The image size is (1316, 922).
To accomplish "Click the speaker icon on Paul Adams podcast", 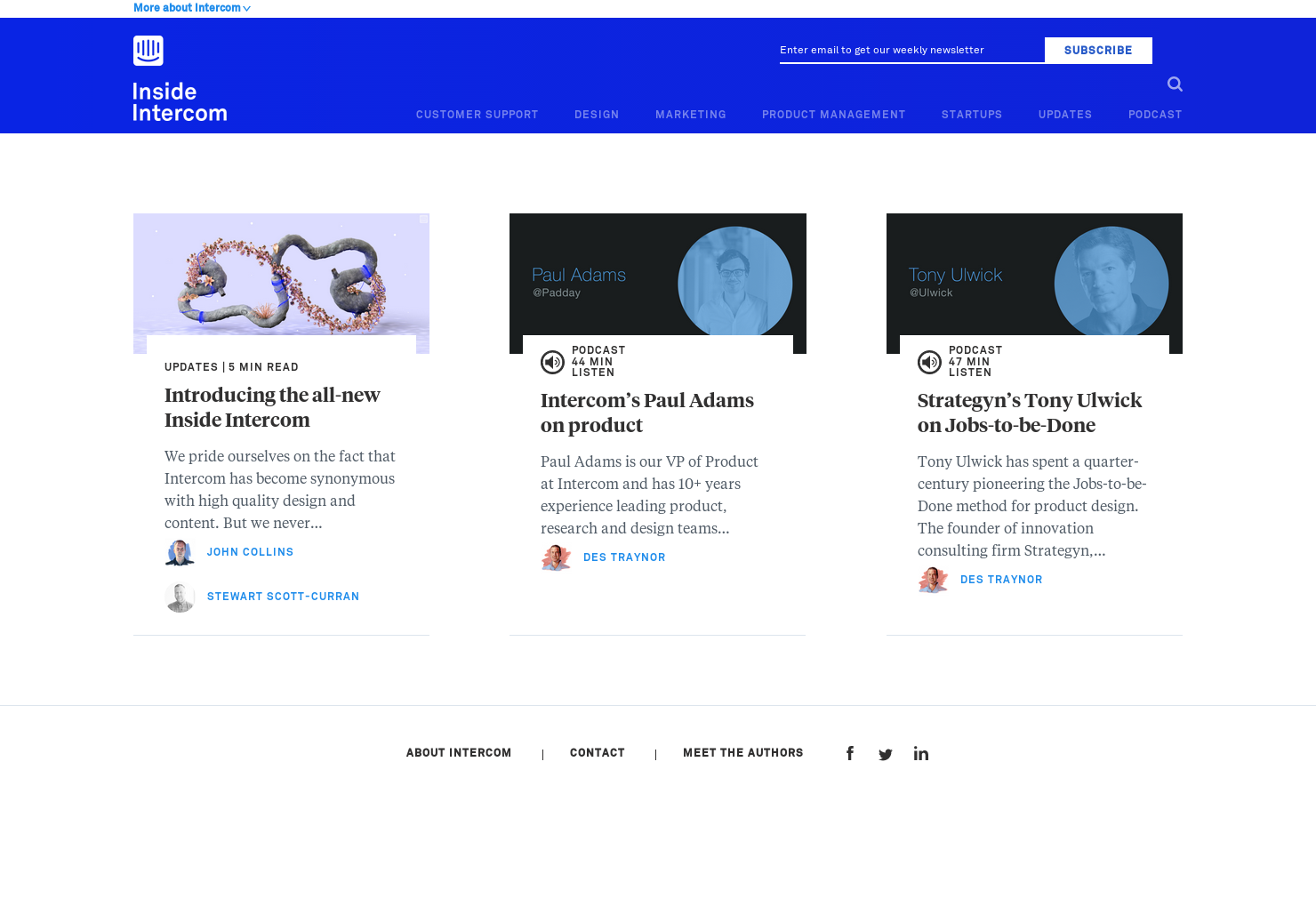I will [553, 362].
